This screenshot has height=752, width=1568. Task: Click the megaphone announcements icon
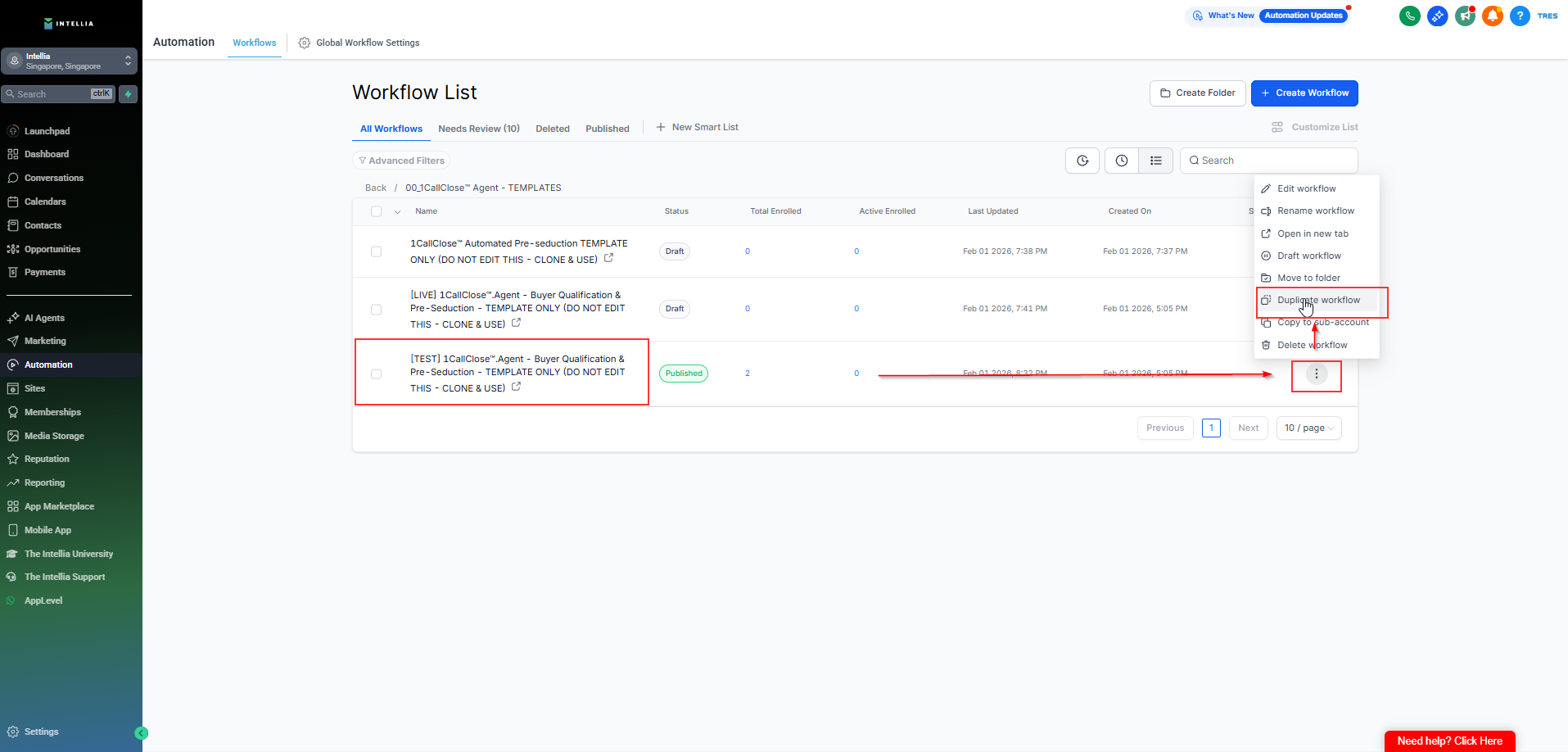pyautogui.click(x=1465, y=16)
